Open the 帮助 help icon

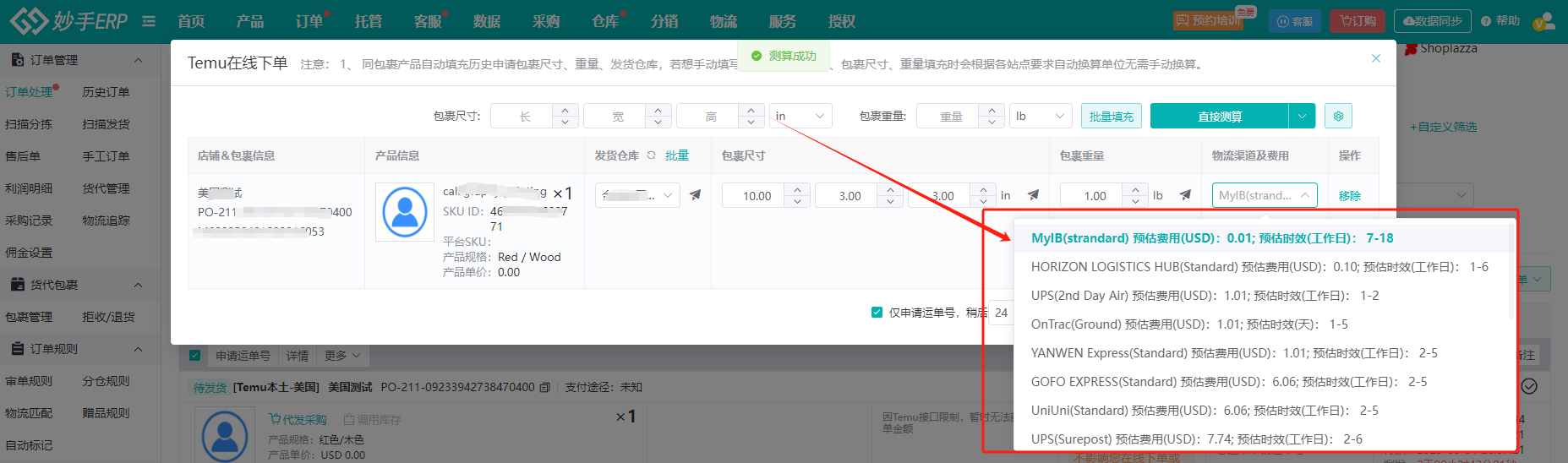1500,21
